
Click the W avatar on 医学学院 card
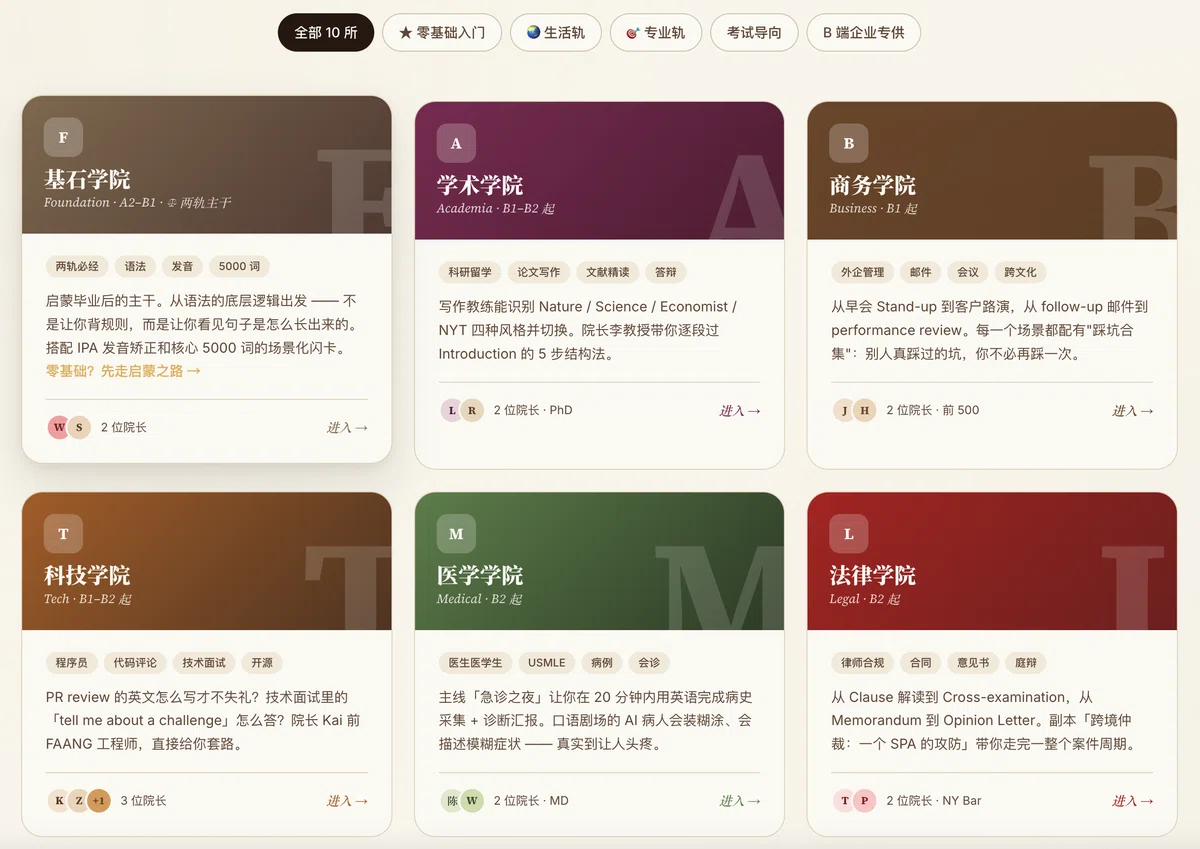(472, 801)
